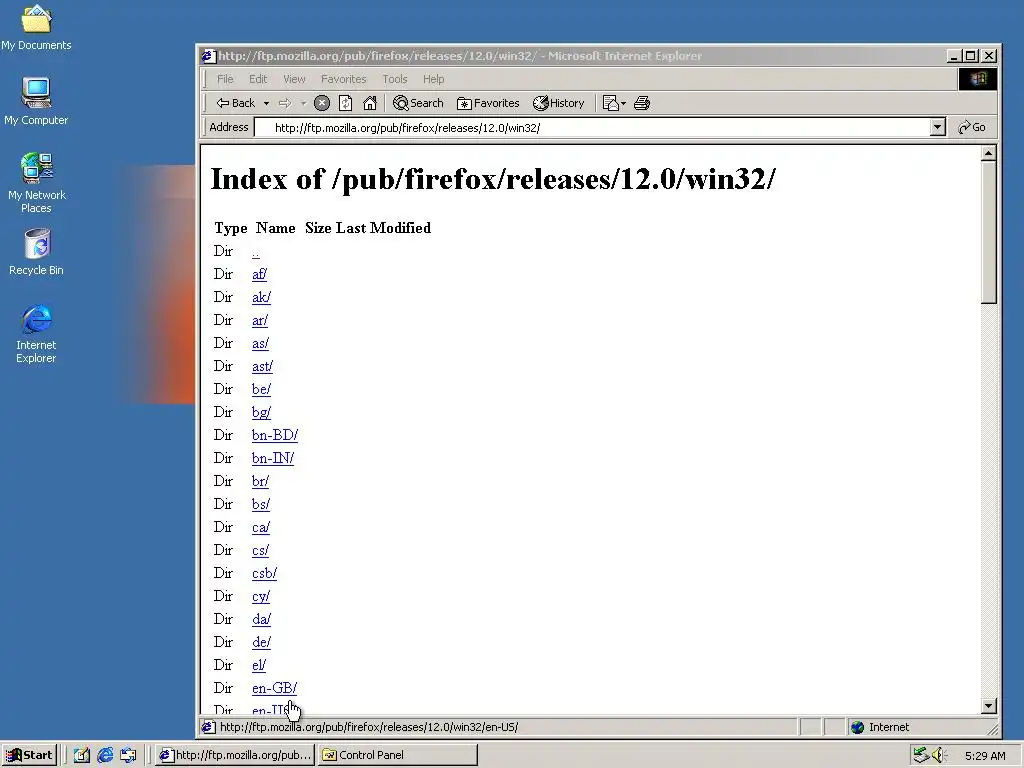Print the page with the printer icon
Viewport: 1024px width, 768px height.
coord(642,103)
